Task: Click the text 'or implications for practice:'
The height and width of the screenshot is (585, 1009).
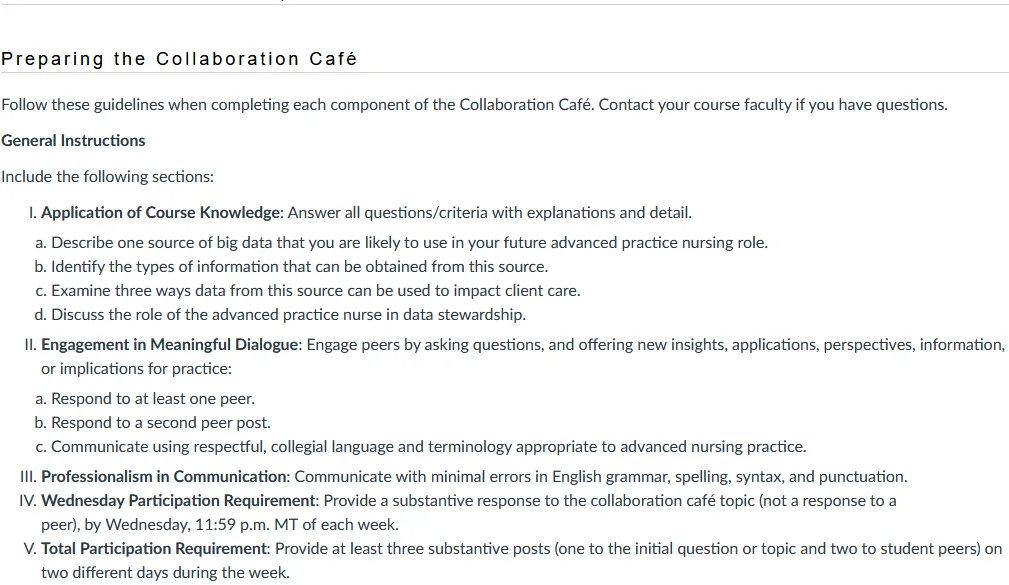Action: point(136,369)
